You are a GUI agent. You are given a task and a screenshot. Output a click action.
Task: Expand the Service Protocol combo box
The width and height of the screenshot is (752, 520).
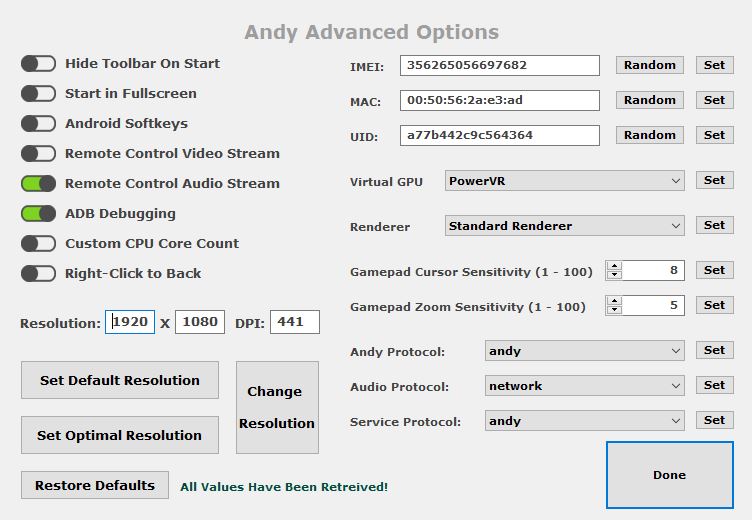[x=585, y=421]
